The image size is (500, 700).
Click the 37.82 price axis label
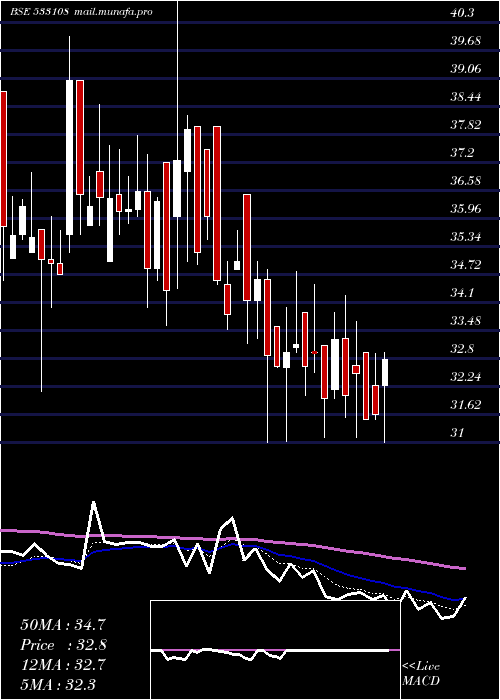465,125
